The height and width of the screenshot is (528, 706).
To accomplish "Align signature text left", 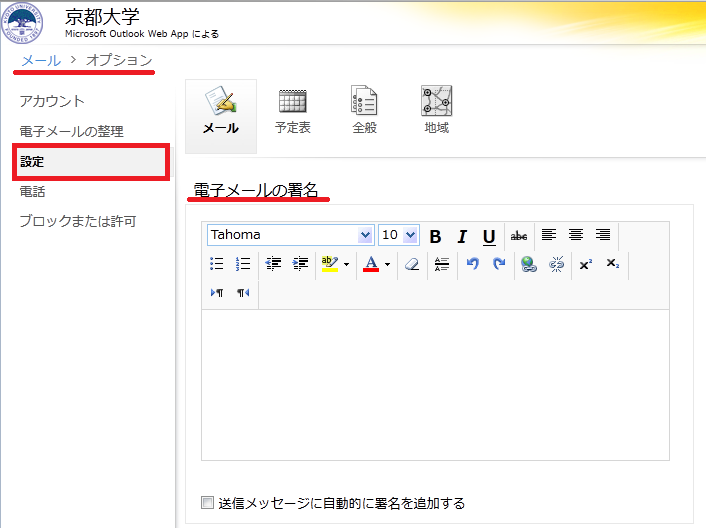I will [x=548, y=235].
